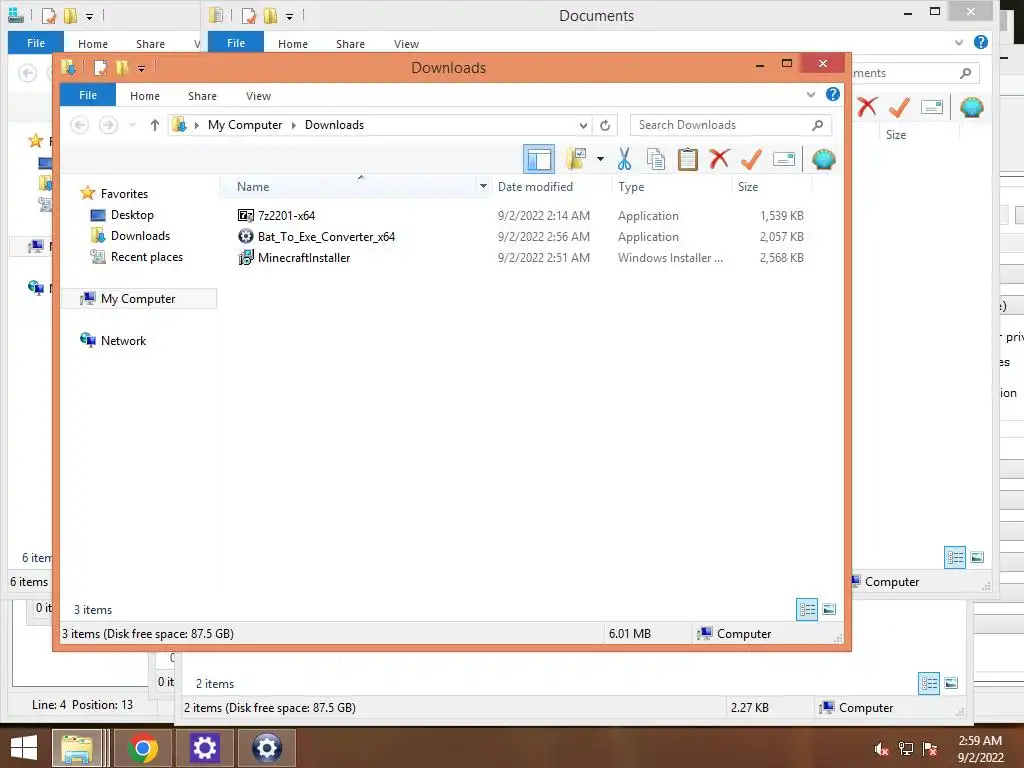This screenshot has width=1024, height=768.
Task: Expand the breadcrumb arrow after My Computer
Action: coord(293,125)
